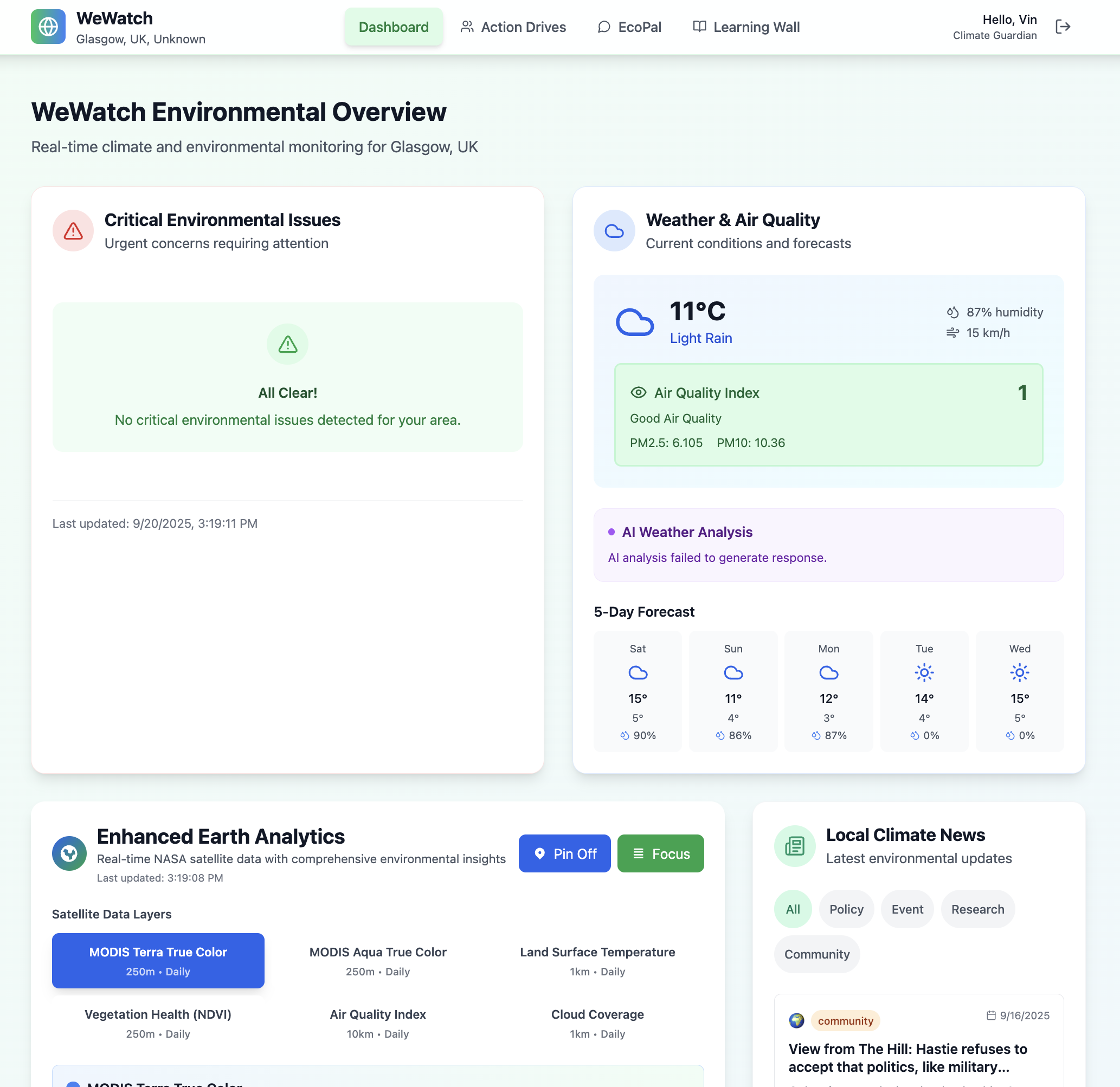
Task: Click the WeWatch globe logo icon
Action: click(x=48, y=26)
